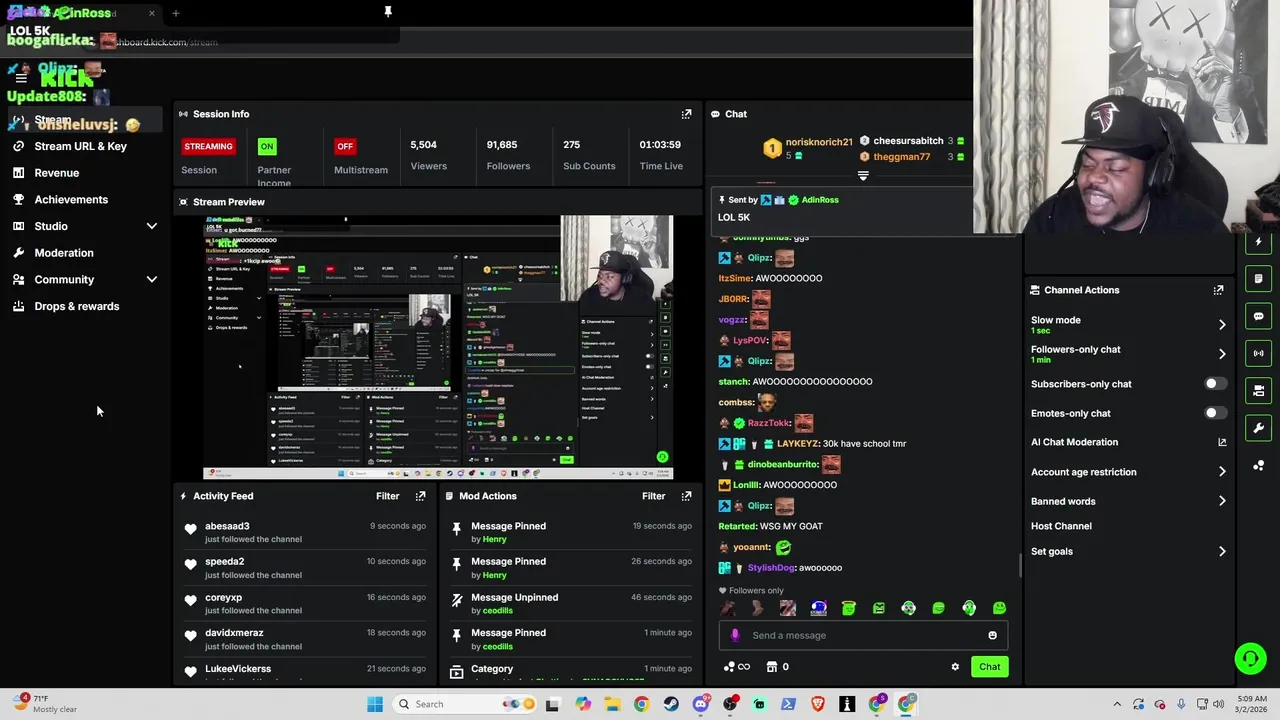Image resolution: width=1280 pixels, height=720 pixels.
Task: Open the notes document side icon
Action: [x=1258, y=279]
